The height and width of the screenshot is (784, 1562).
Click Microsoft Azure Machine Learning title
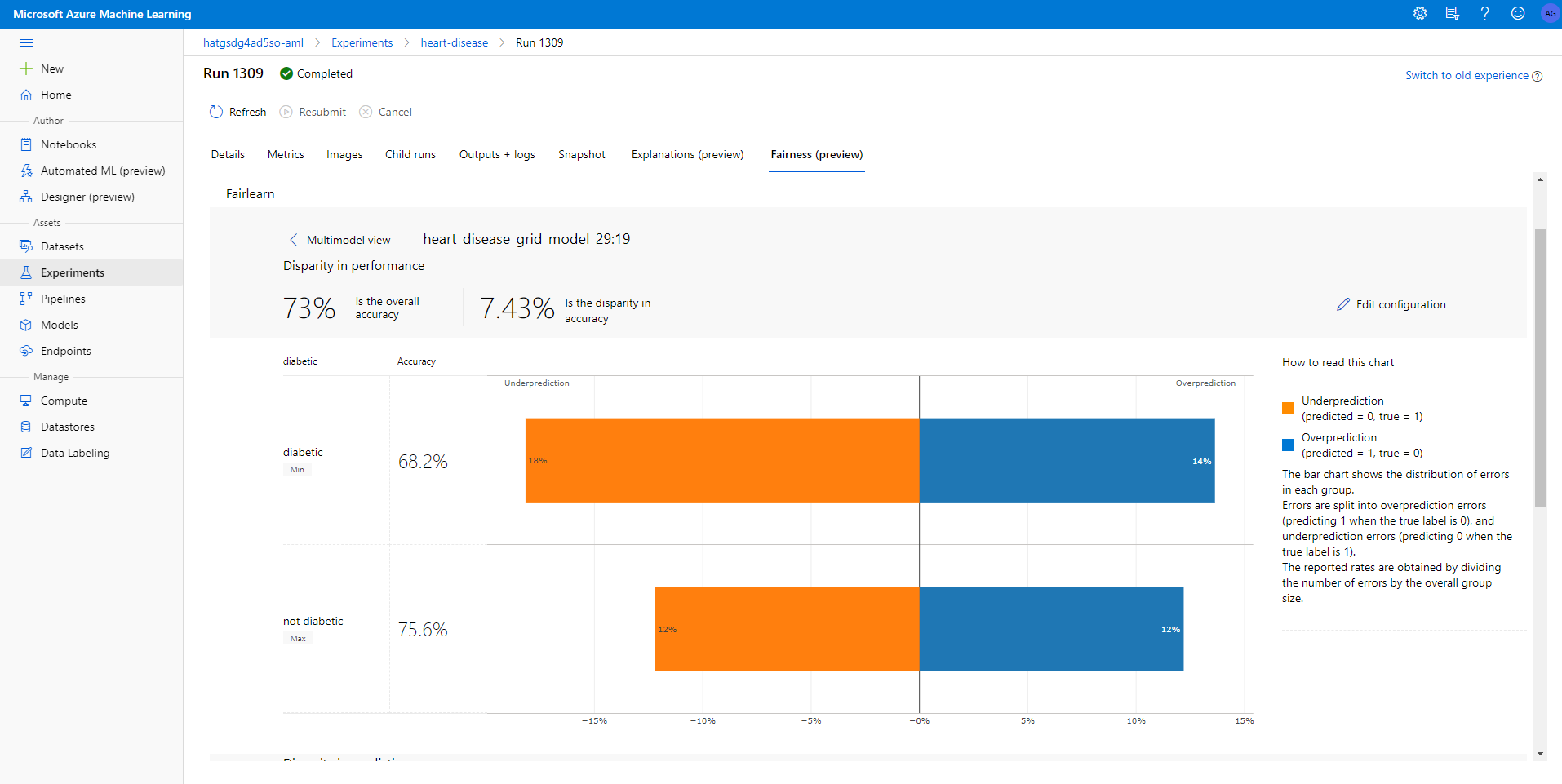click(102, 14)
